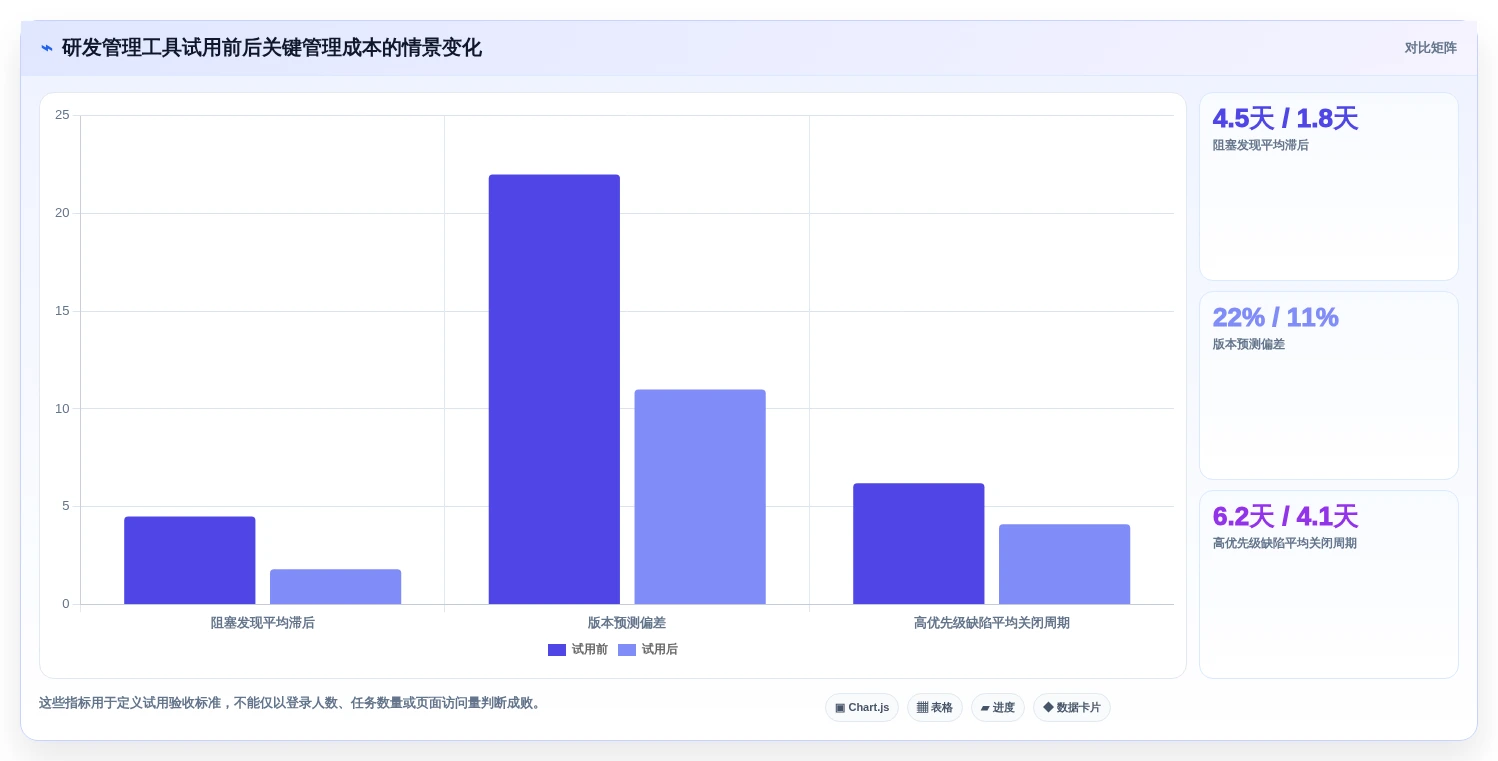Select the 表格 tag chip
The width and height of the screenshot is (1498, 761).
[935, 708]
